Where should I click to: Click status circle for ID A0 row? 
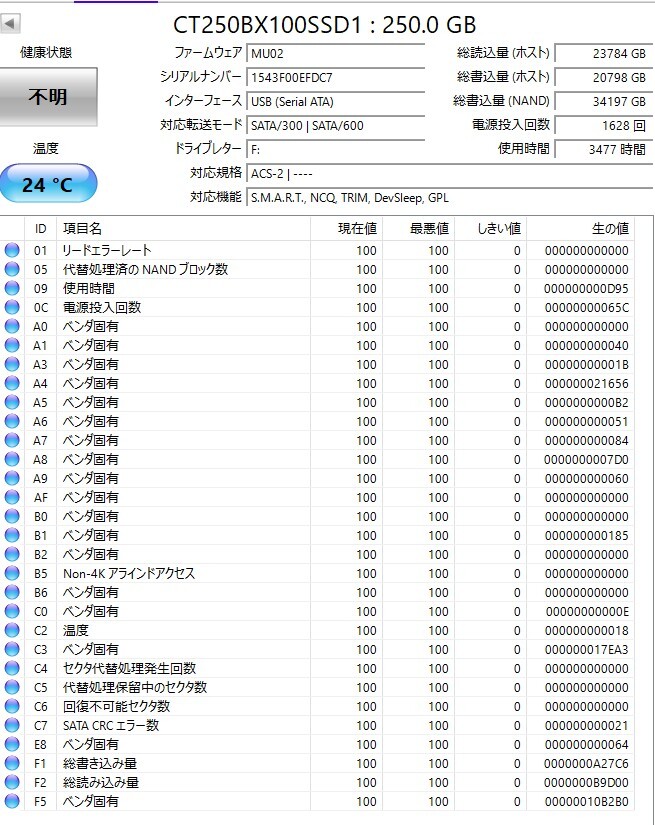click(x=12, y=326)
